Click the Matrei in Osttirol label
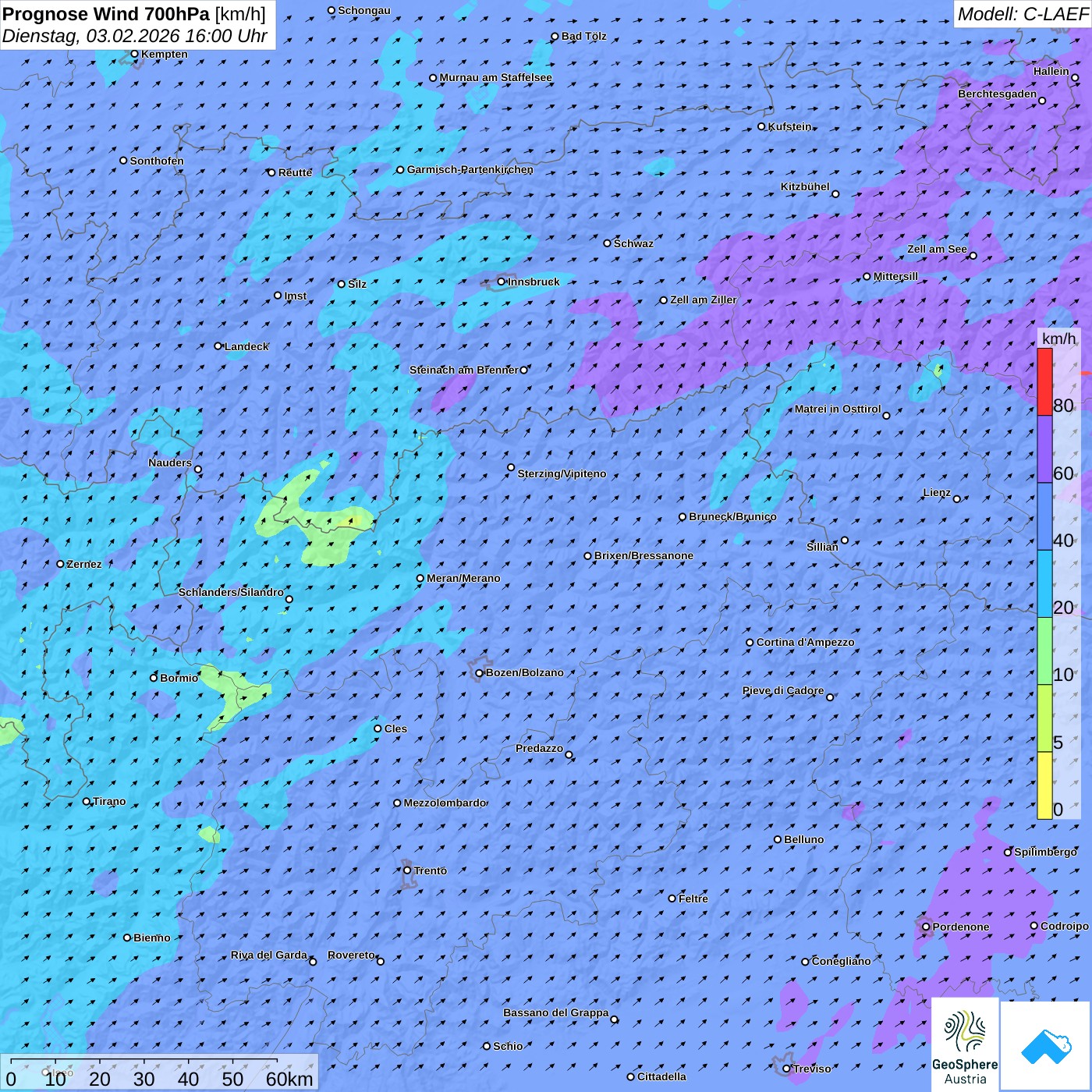The image size is (1092, 1092). [x=838, y=409]
